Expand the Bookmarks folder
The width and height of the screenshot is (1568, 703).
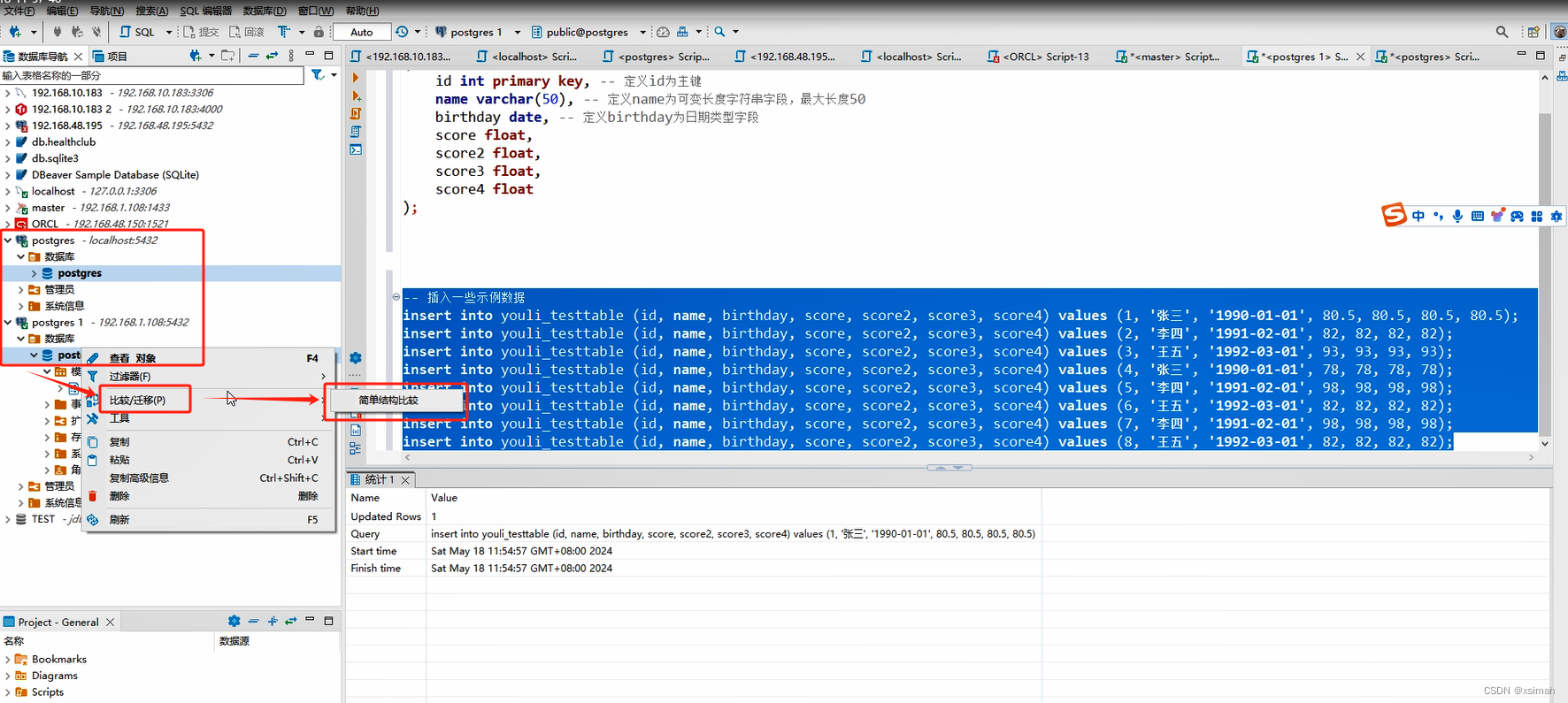click(8, 660)
